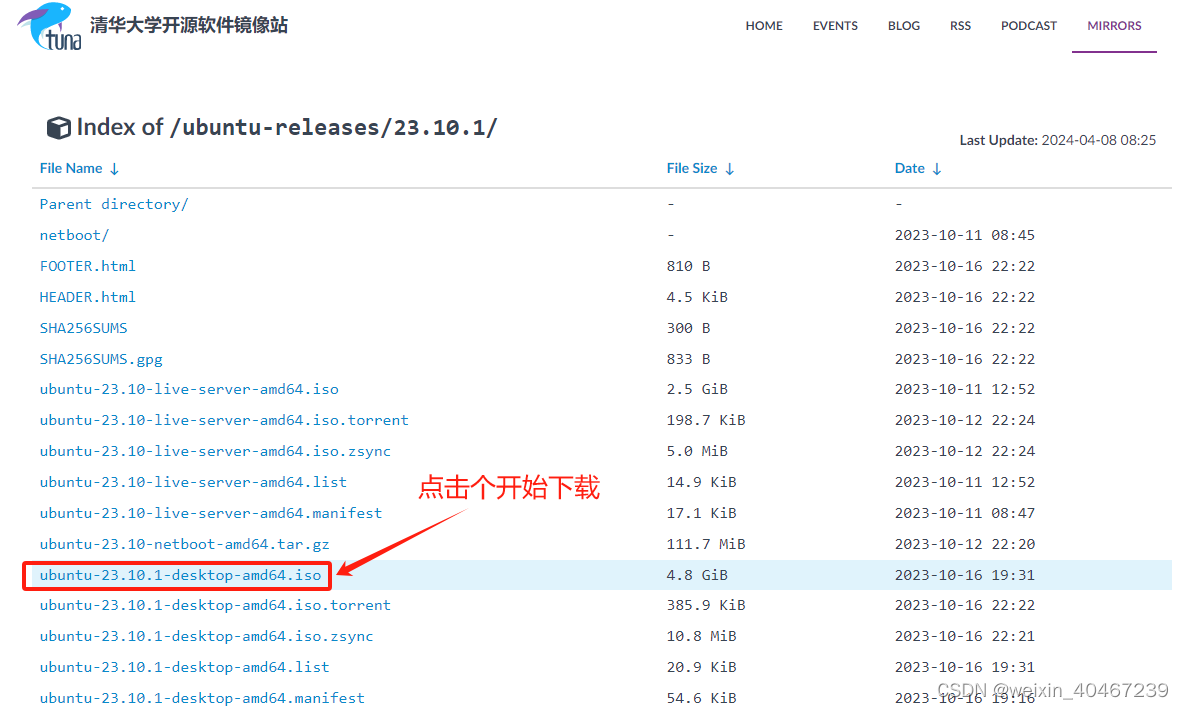Click the date 2023-10-11 08:45
The width and height of the screenshot is (1184, 709).
(x=965, y=235)
